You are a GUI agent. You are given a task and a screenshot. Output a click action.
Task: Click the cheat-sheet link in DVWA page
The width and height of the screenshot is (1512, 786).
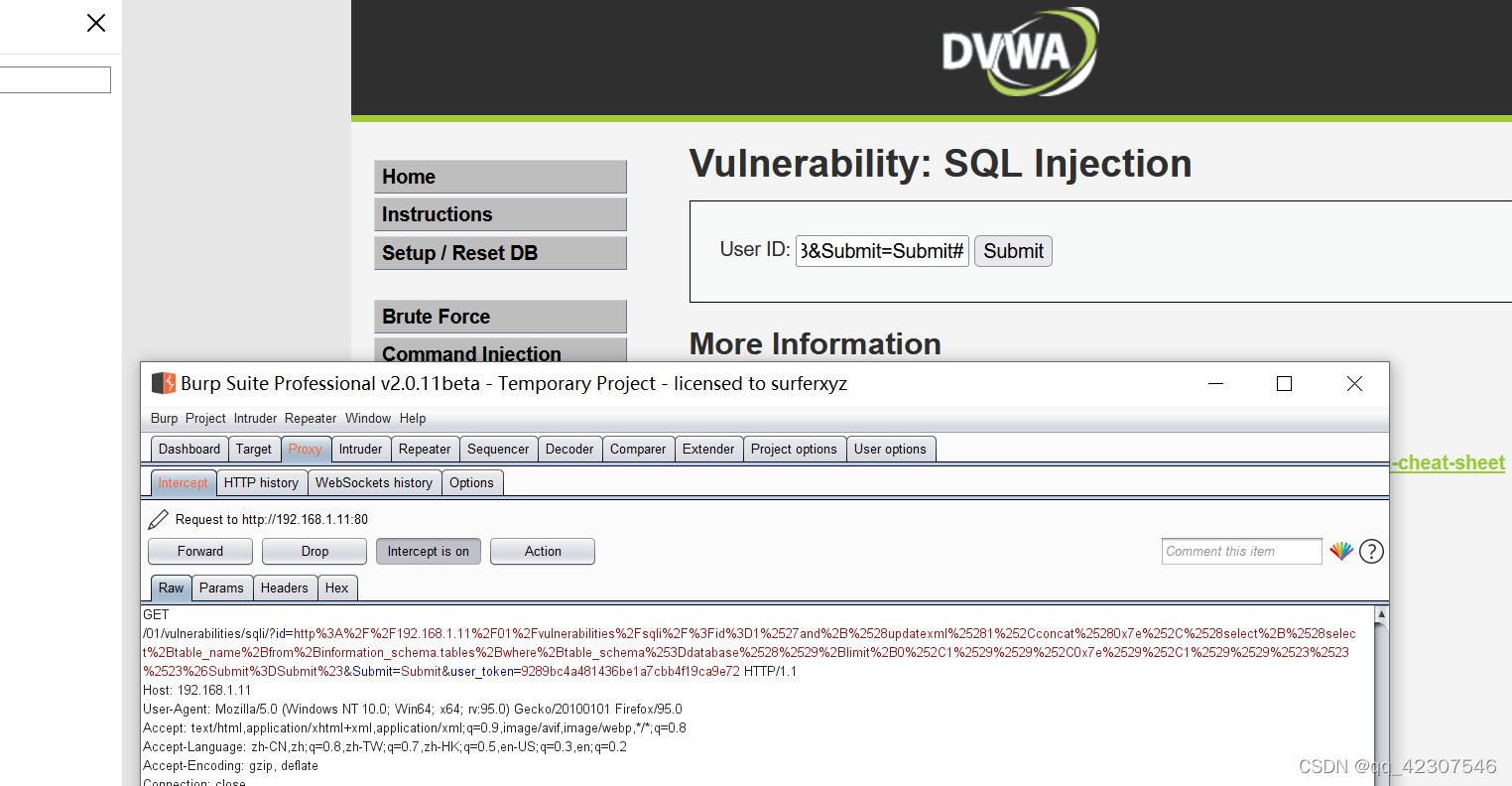(1448, 462)
